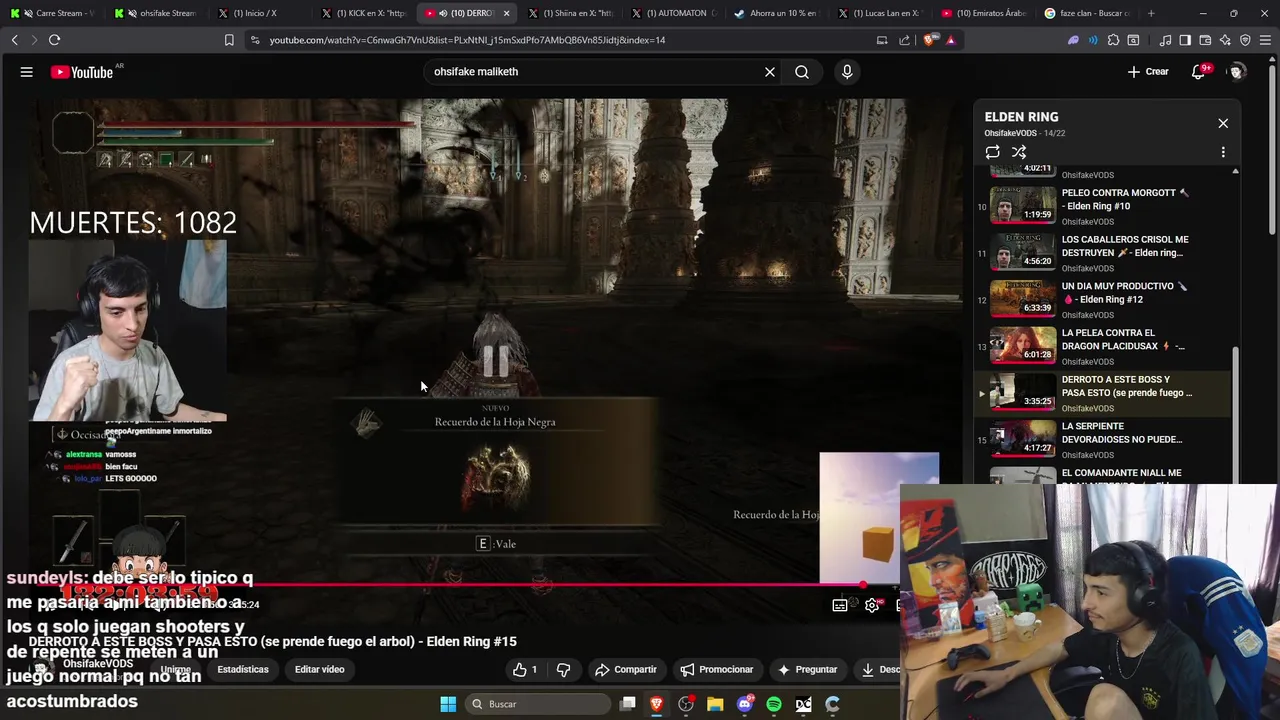Viewport: 1280px width, 720px height.
Task: Mute the active DERROTO tab audio icon
Action: click(x=443, y=13)
